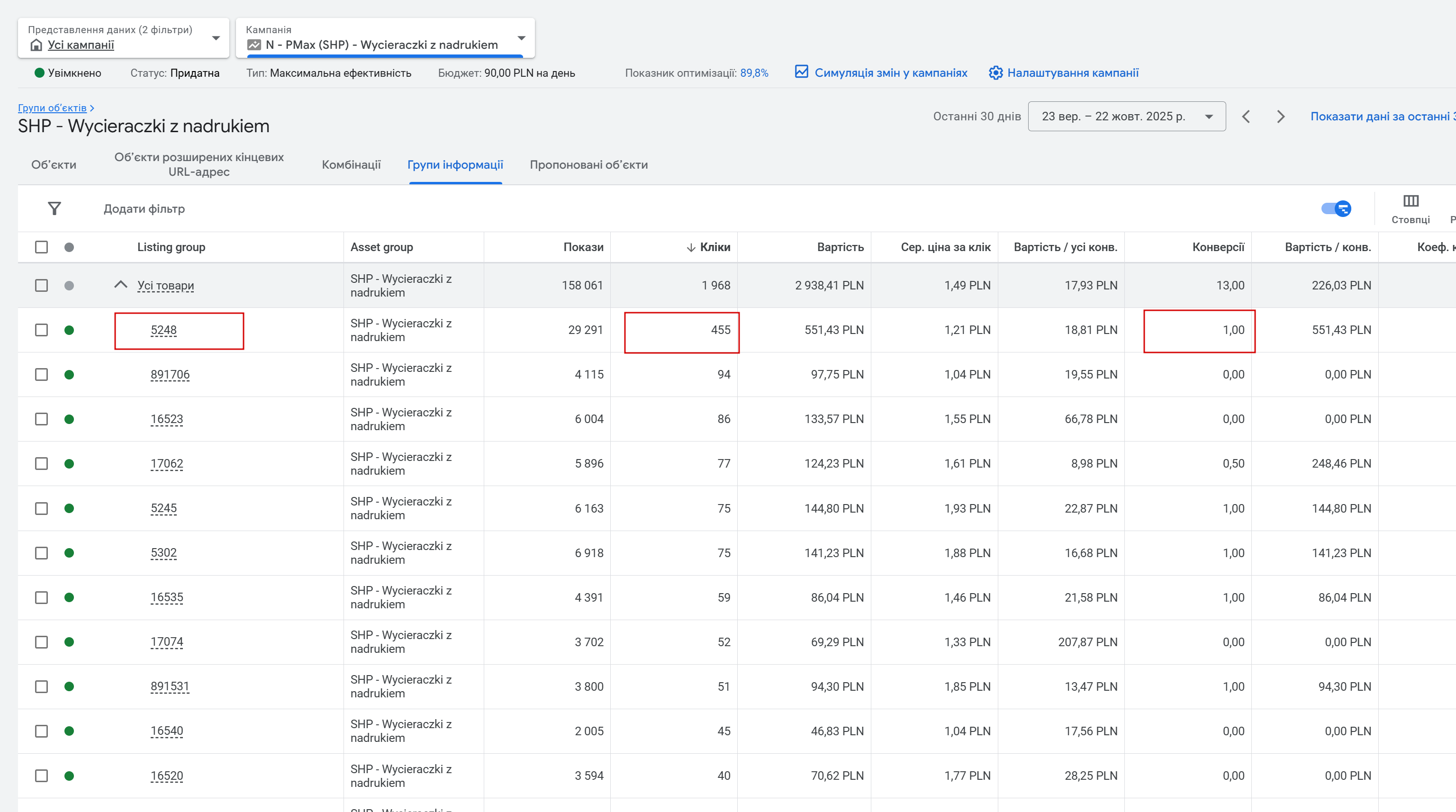Image resolution: width=1456 pixels, height=812 pixels.
Task: Click campaign simulation chart icon
Action: coord(801,72)
